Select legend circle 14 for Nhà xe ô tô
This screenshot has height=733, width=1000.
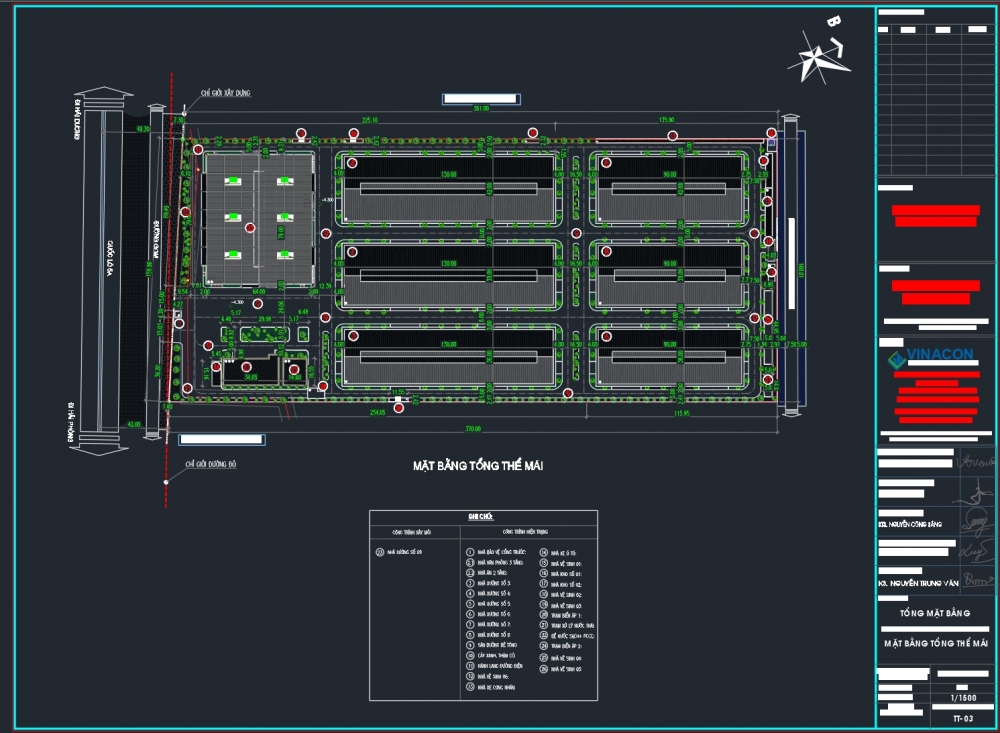[x=543, y=551]
